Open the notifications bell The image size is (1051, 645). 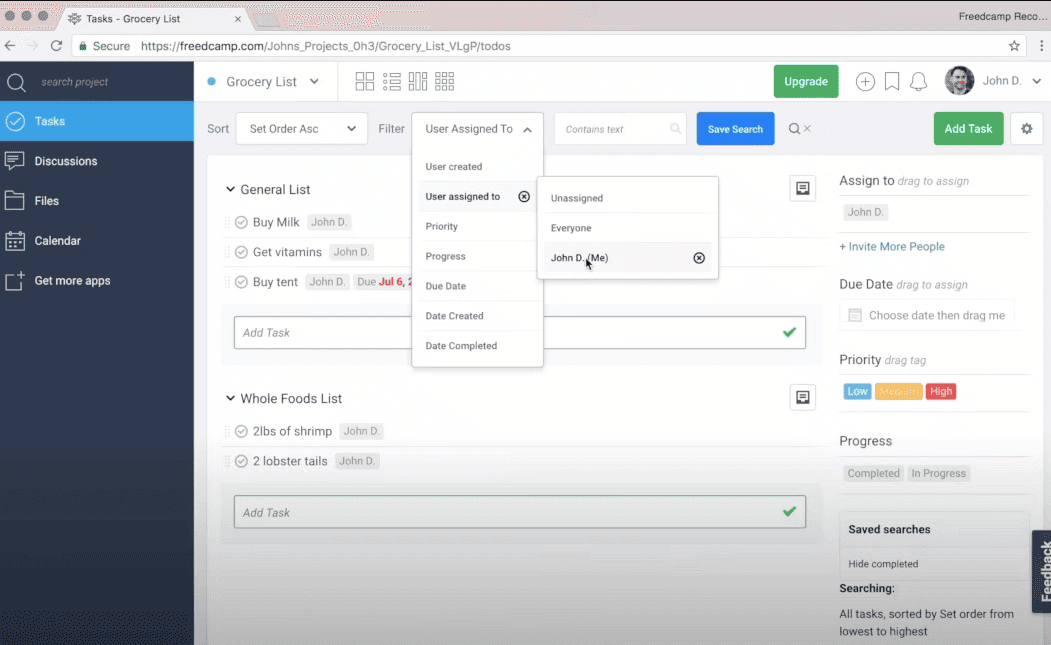920,81
